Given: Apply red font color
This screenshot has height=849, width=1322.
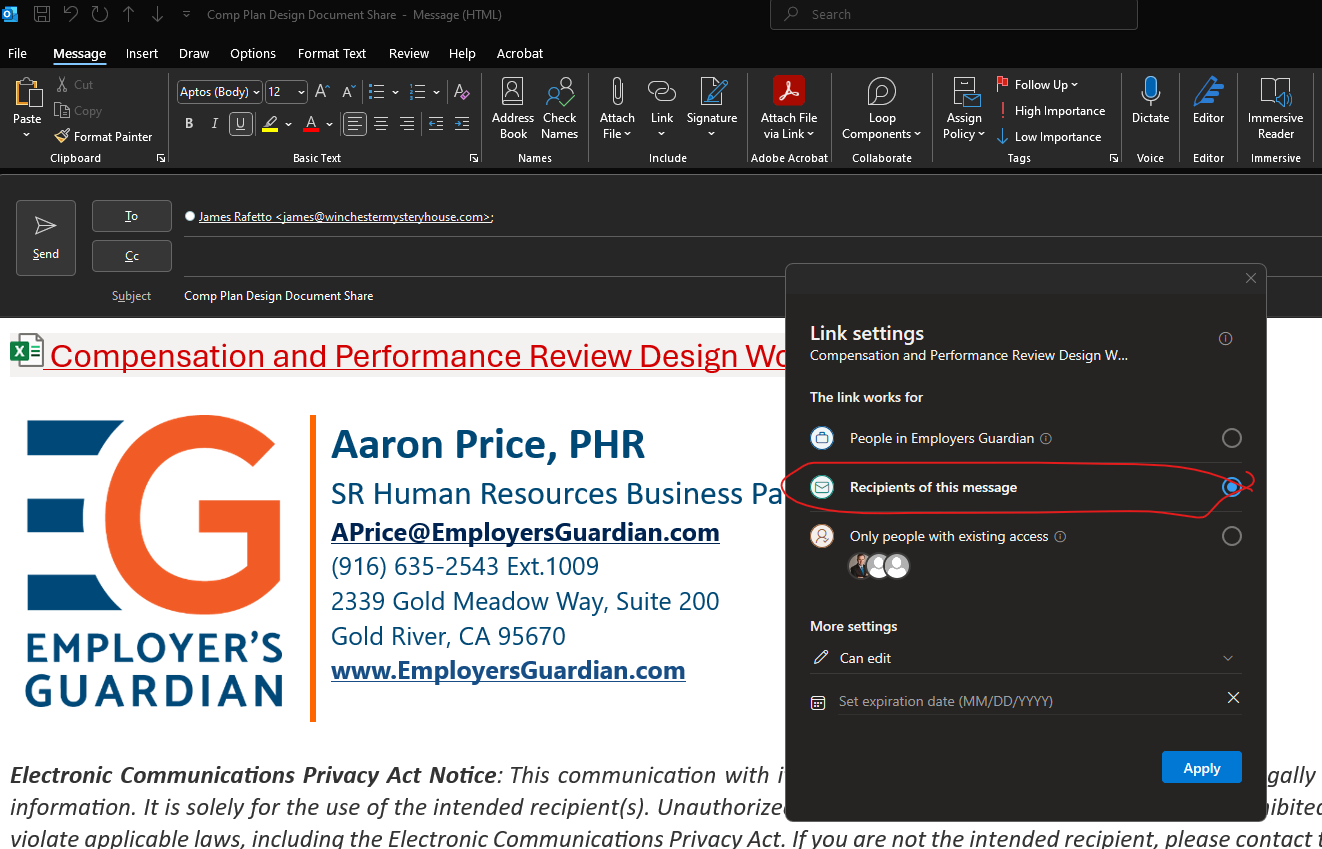Looking at the screenshot, I should click(311, 124).
